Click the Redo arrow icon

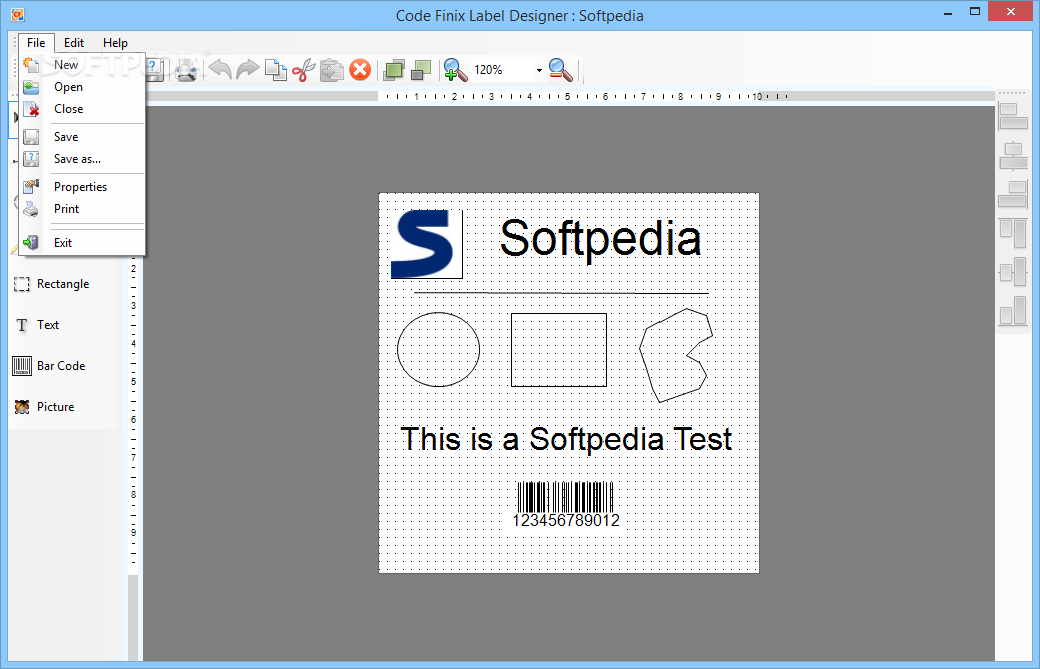coord(247,70)
